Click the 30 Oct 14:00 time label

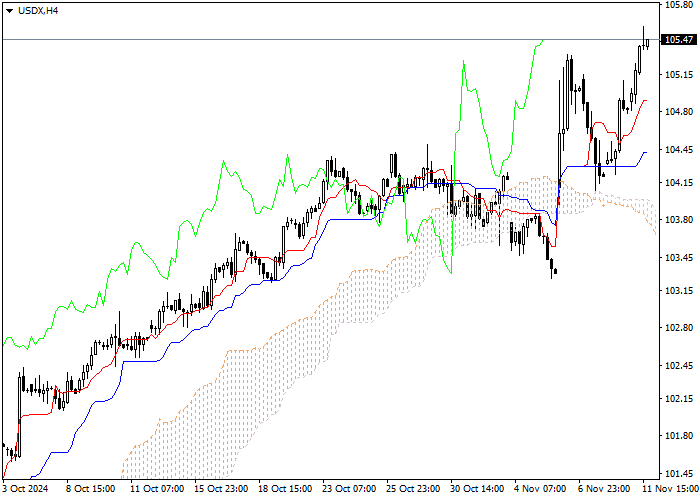477,489
